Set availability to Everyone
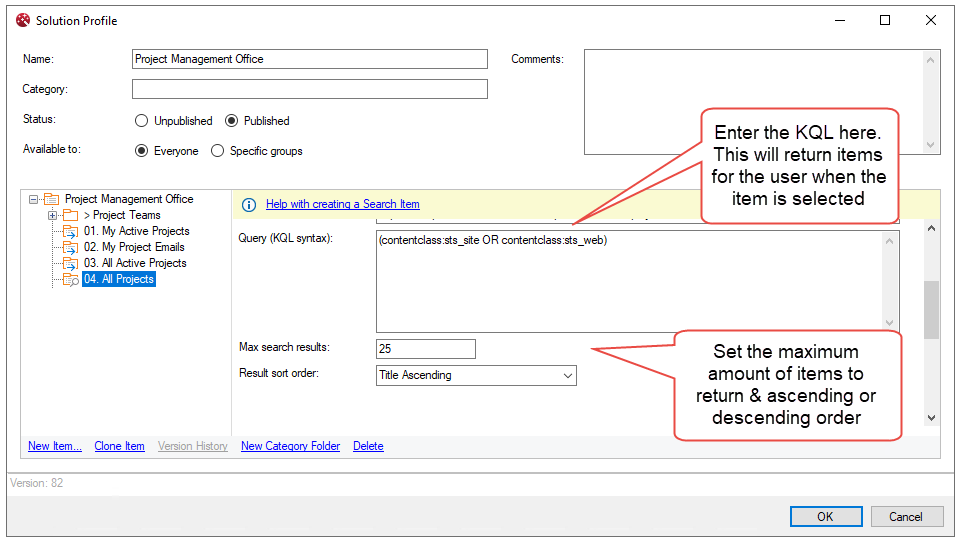The image size is (960, 540). pos(141,151)
